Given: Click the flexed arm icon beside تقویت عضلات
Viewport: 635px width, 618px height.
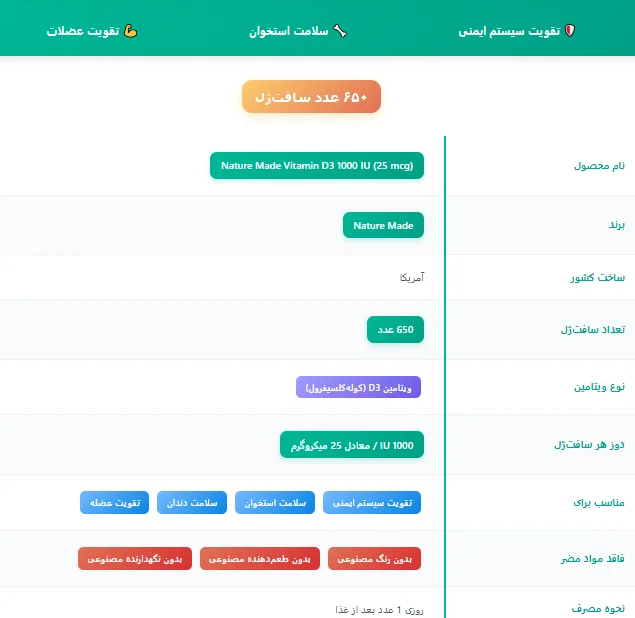Looking at the screenshot, I should (131, 31).
